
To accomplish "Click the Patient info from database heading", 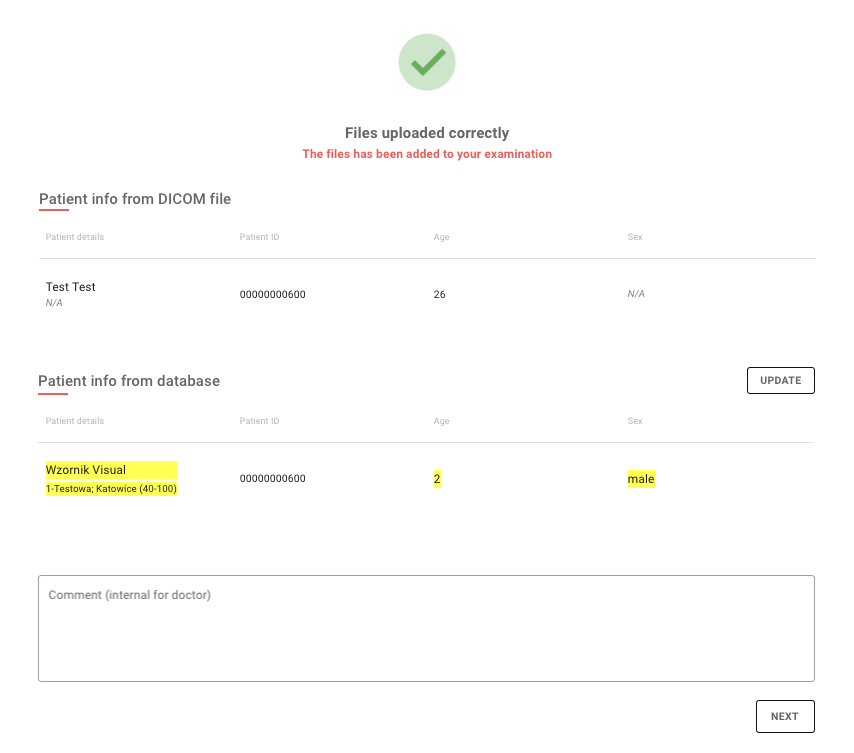I will pyautogui.click(x=129, y=381).
